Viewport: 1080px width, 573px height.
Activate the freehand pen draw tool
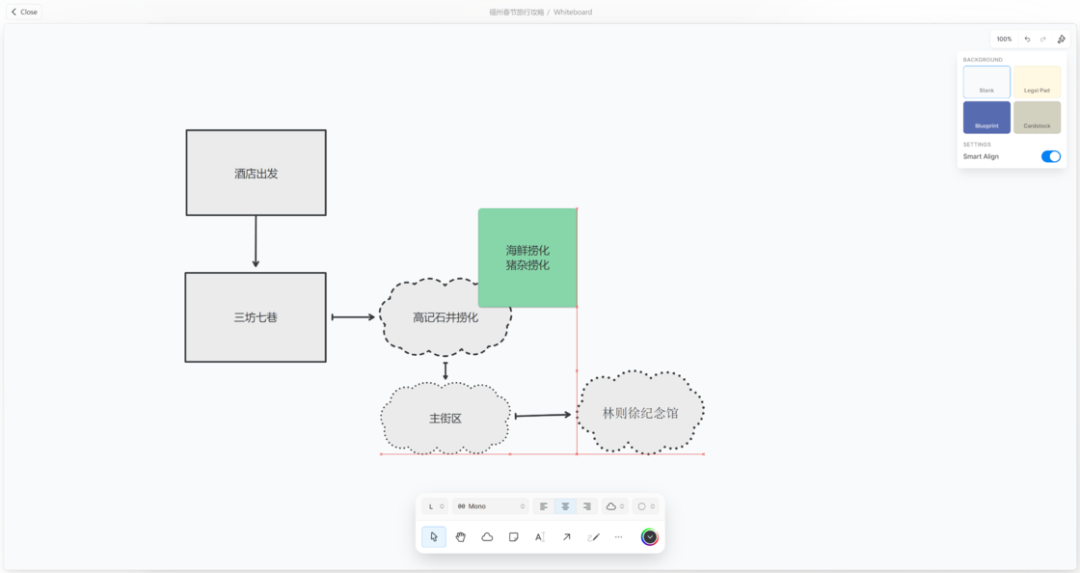[x=593, y=536]
